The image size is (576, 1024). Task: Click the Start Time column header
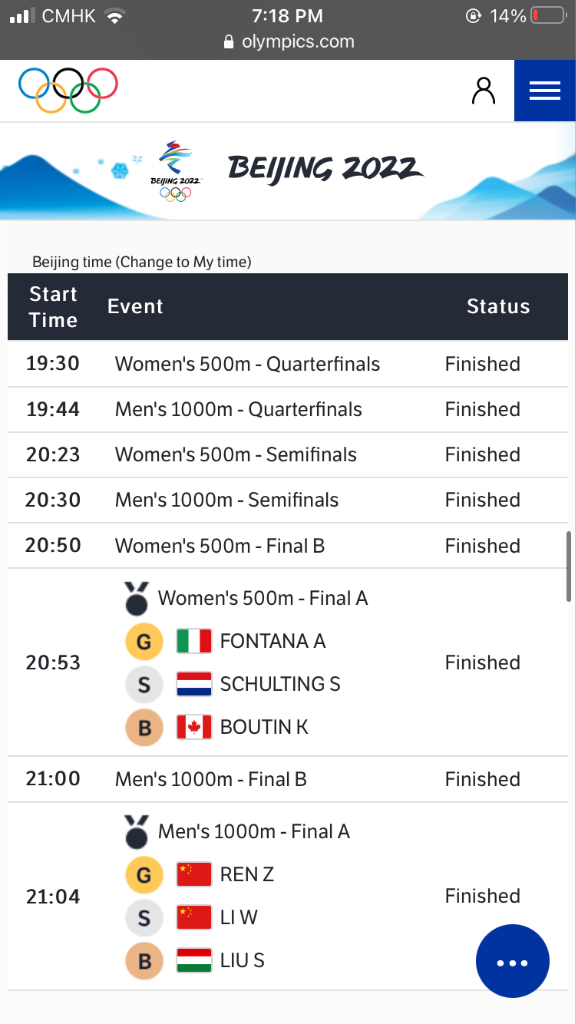coord(53,307)
